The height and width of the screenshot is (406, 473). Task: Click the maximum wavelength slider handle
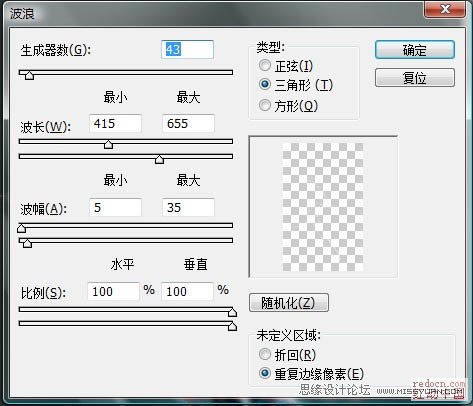coord(159,159)
